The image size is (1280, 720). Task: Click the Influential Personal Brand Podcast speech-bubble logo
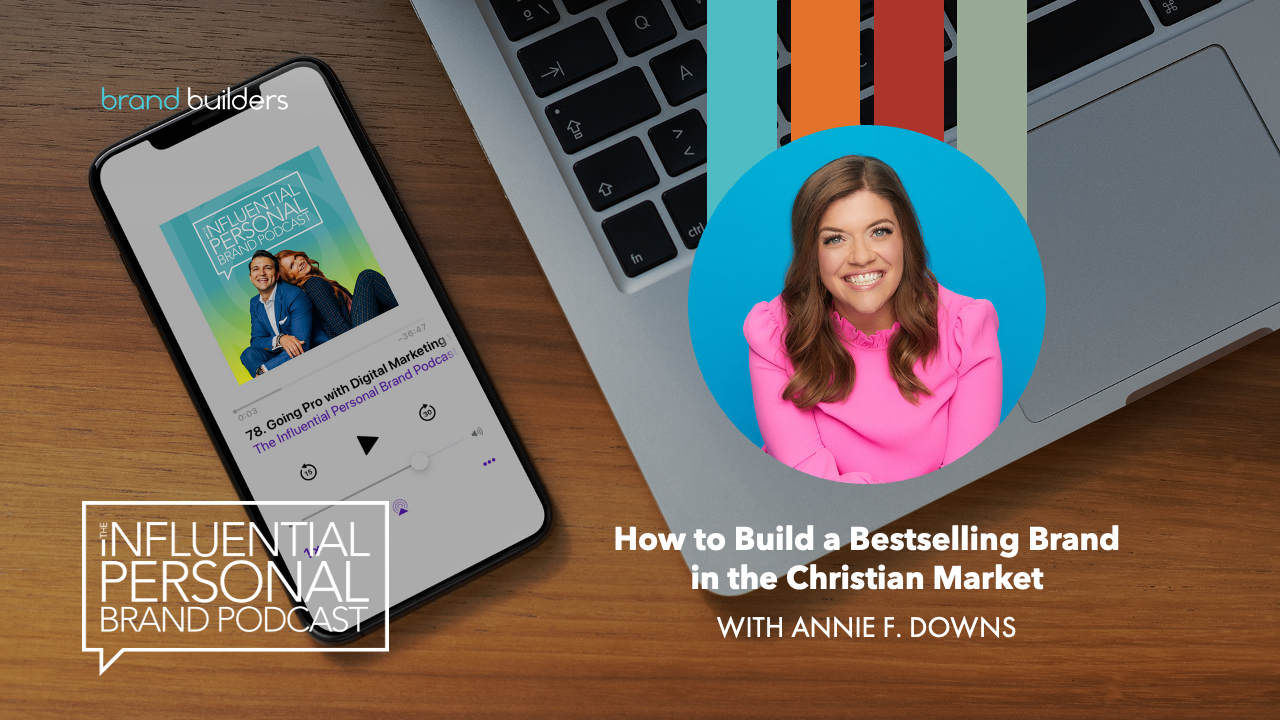coord(235,580)
